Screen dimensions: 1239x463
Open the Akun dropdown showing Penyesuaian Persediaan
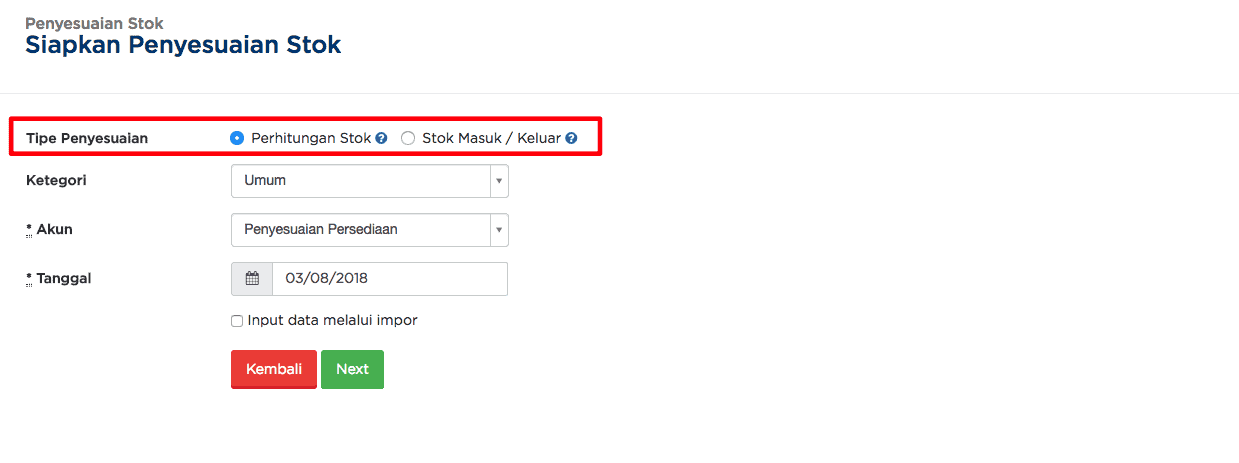click(370, 230)
